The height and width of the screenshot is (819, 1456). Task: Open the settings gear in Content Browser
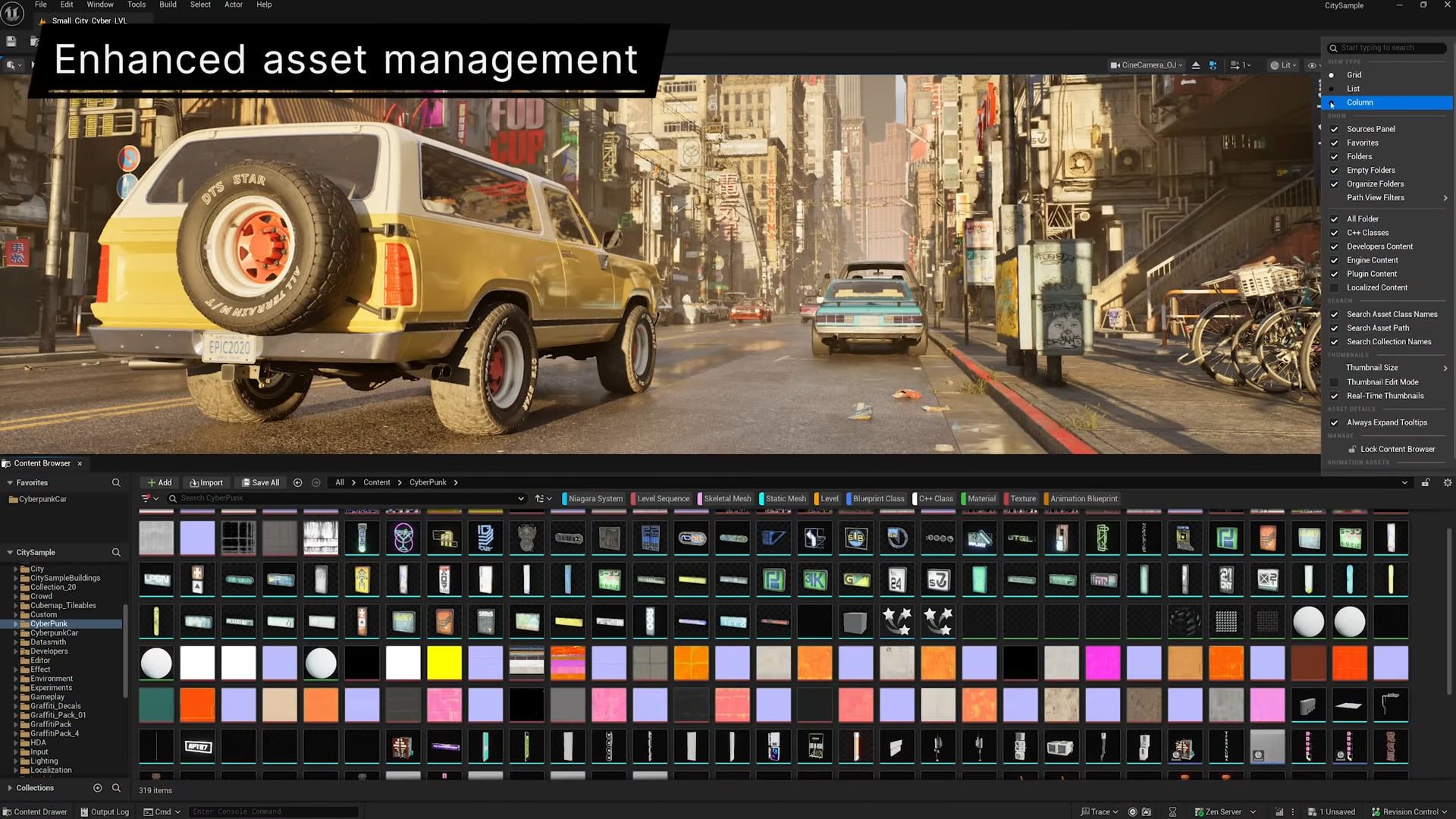tap(1448, 482)
